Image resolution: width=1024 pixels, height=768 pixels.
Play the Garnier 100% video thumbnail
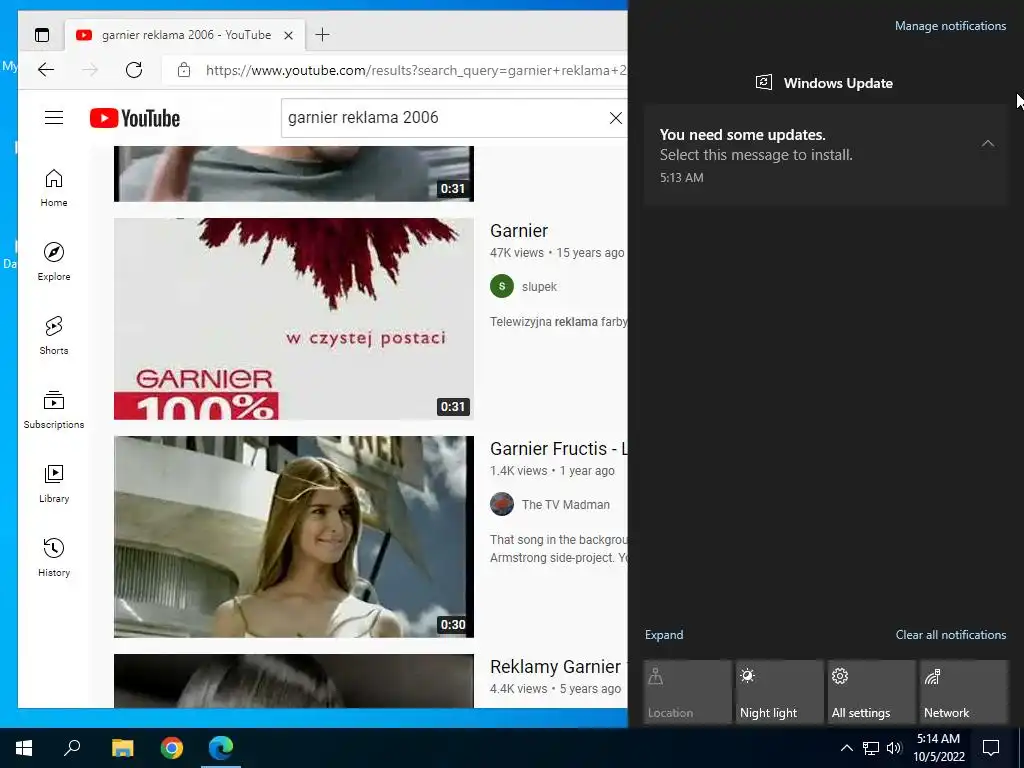pyautogui.click(x=294, y=319)
